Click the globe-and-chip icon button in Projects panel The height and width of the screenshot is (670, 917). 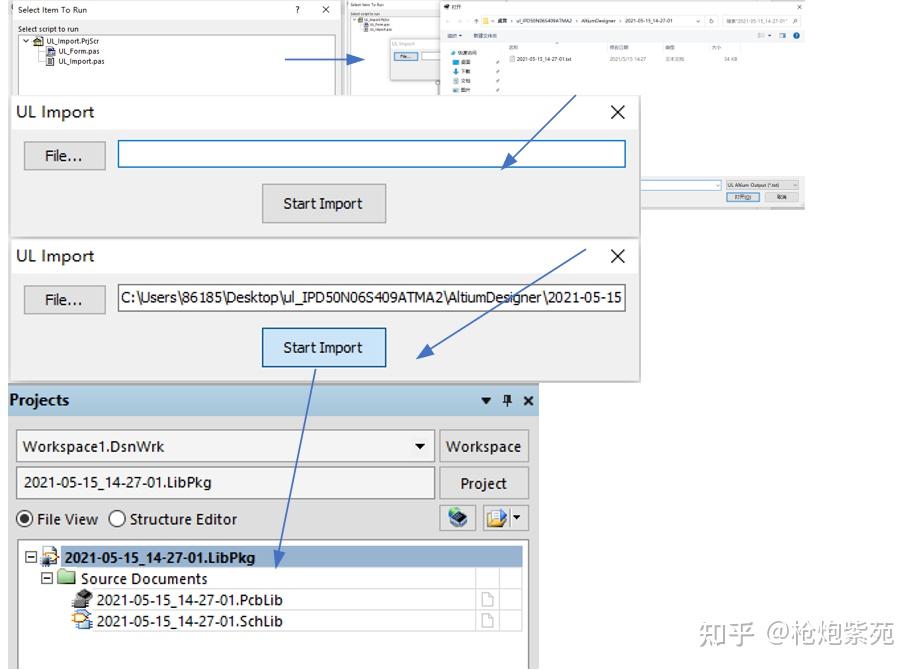point(458,518)
